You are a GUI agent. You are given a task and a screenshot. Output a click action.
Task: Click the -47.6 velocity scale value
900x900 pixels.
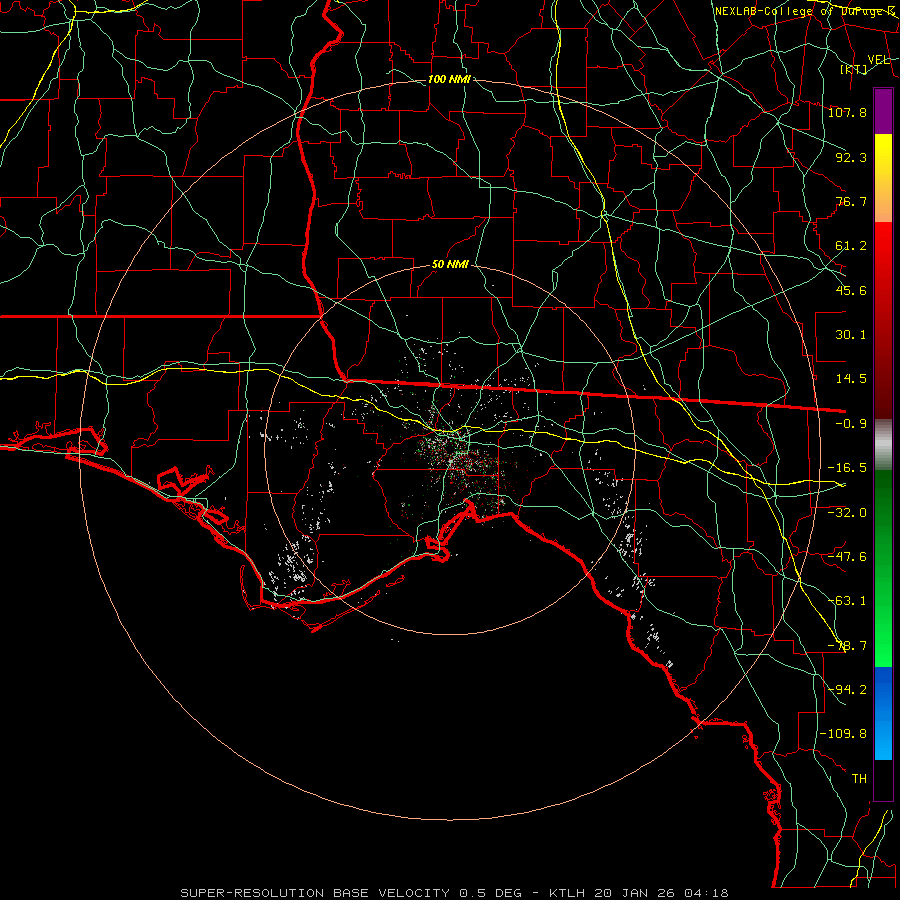[847, 557]
